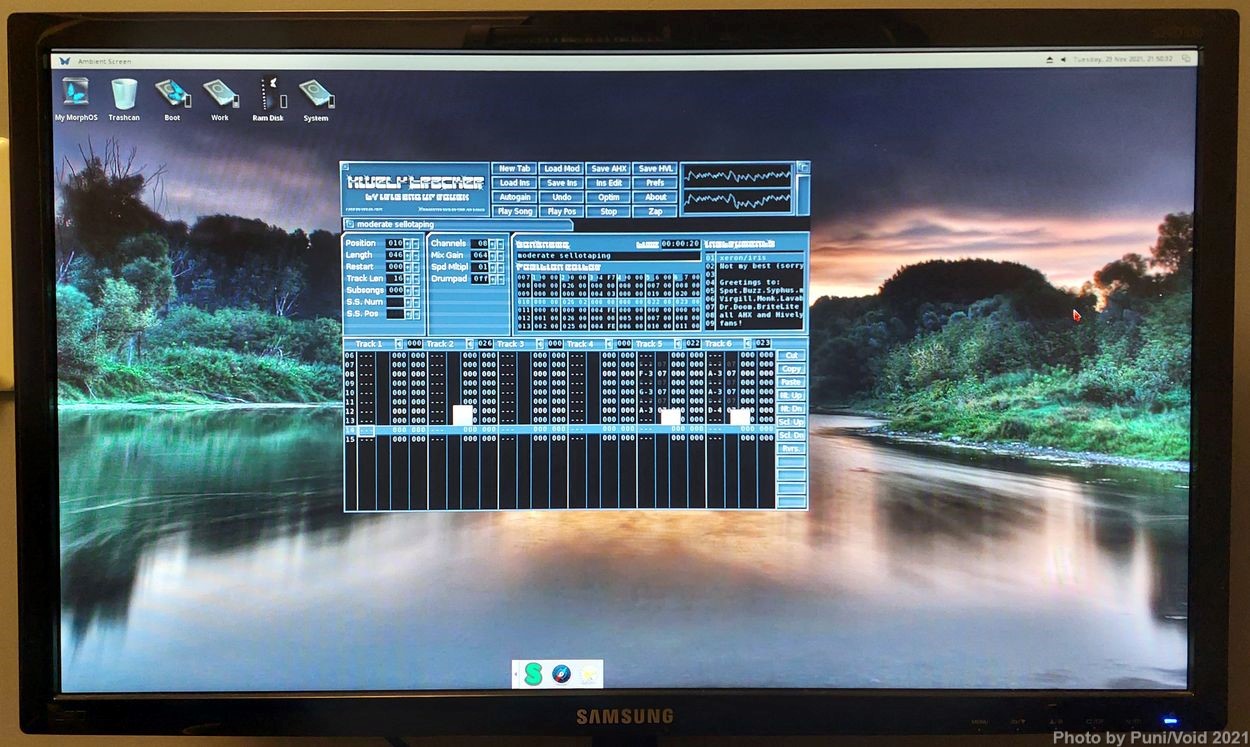Open the Boot volume icon
Image resolution: width=1250 pixels, height=747 pixels.
[x=172, y=94]
